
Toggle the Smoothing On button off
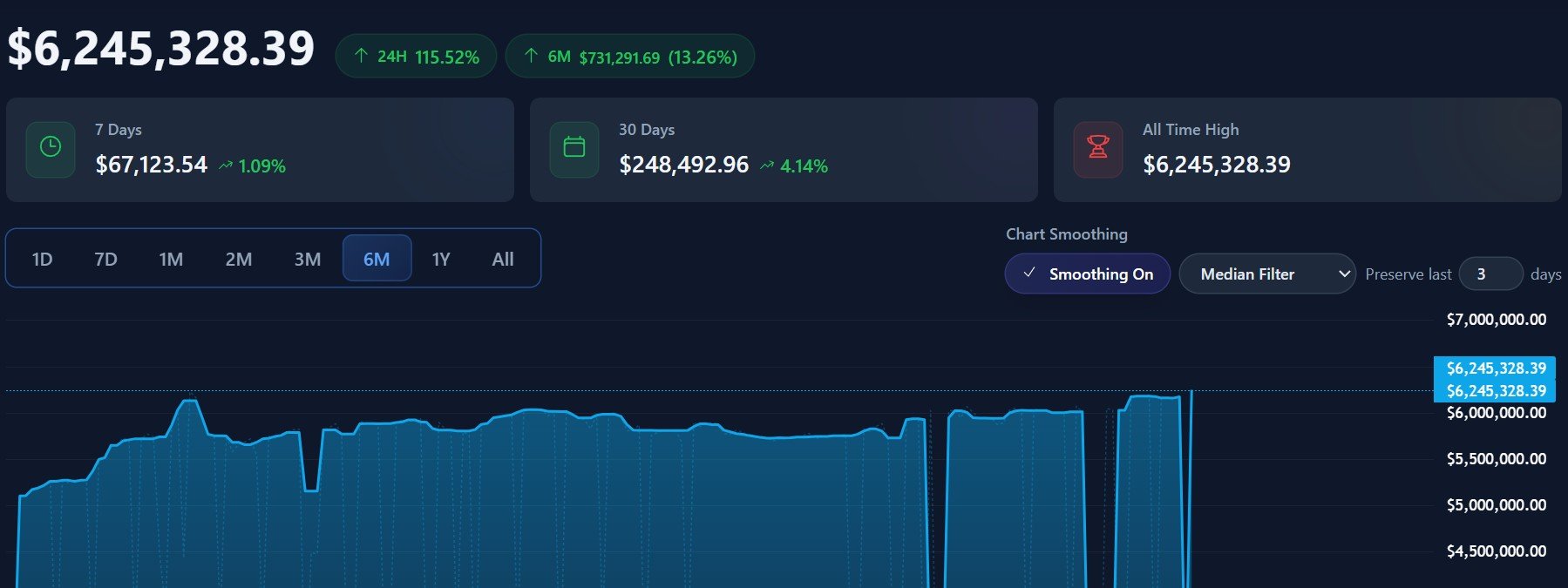pyautogui.click(x=1087, y=274)
